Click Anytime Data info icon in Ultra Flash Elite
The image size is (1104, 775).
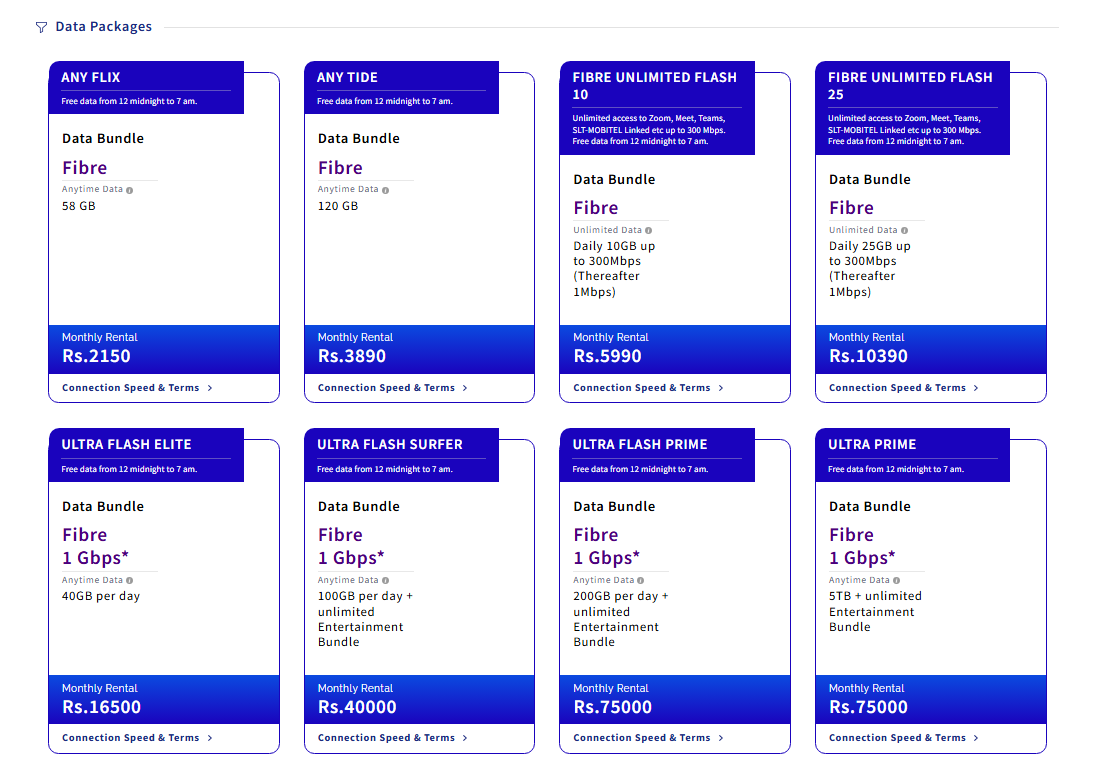pyautogui.click(x=130, y=581)
